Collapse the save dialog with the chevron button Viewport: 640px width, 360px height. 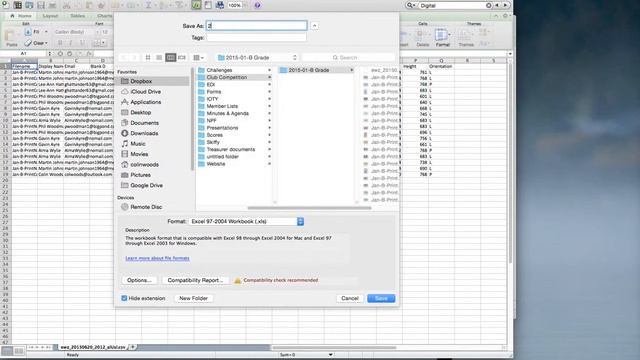click(314, 26)
